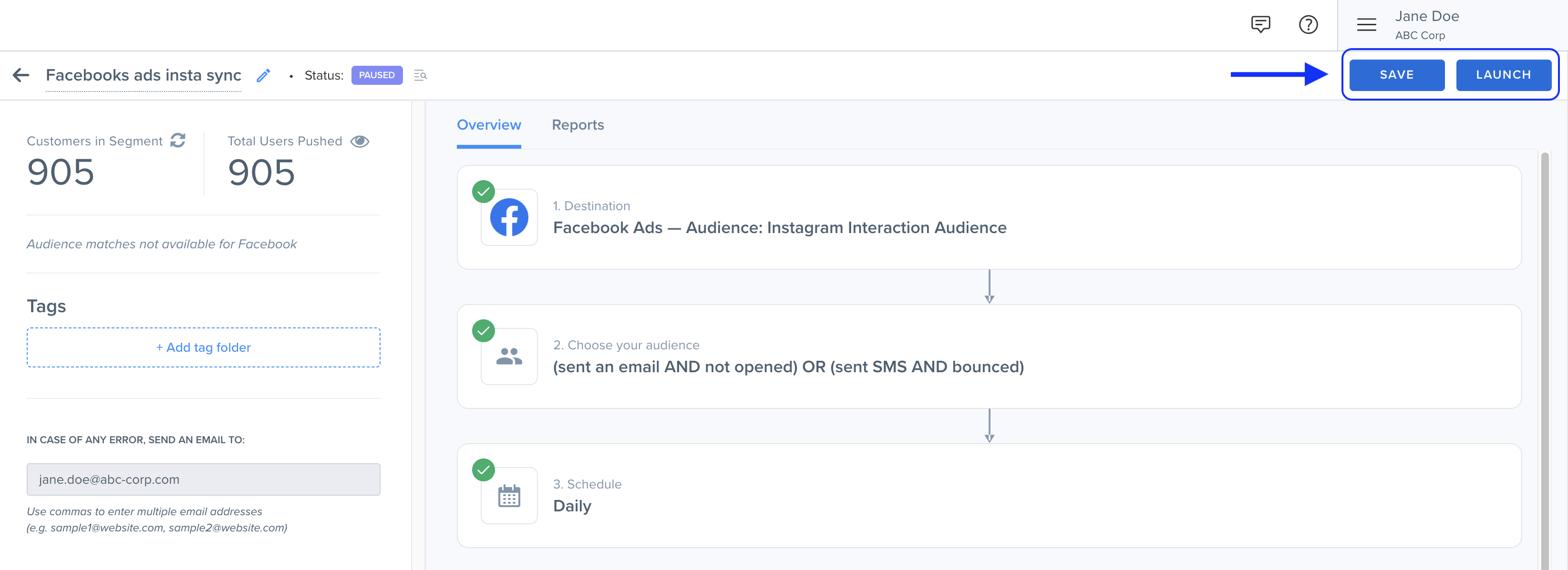Select the Overview tab

(x=489, y=125)
